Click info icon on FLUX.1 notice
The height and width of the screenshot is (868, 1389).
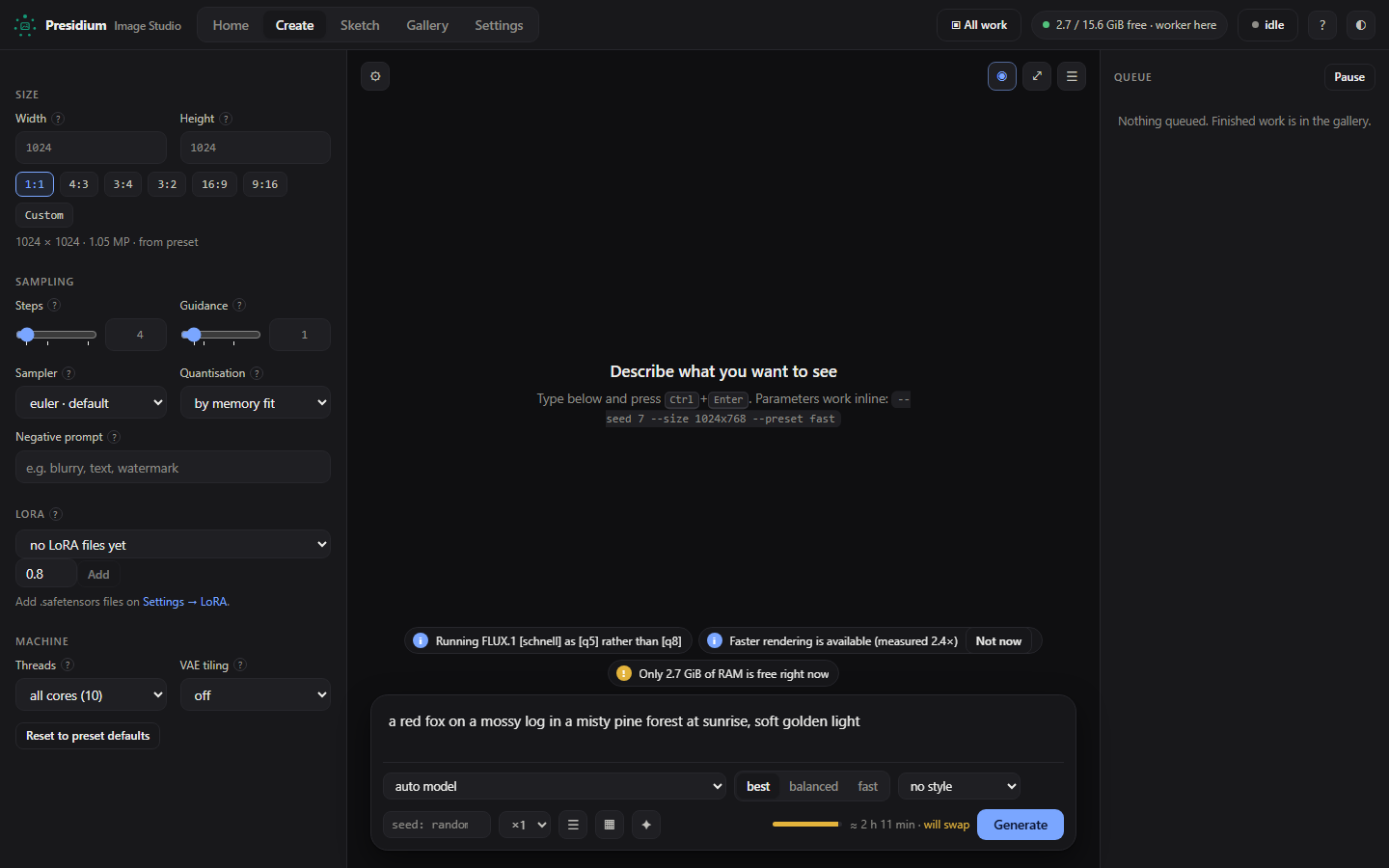(x=421, y=640)
